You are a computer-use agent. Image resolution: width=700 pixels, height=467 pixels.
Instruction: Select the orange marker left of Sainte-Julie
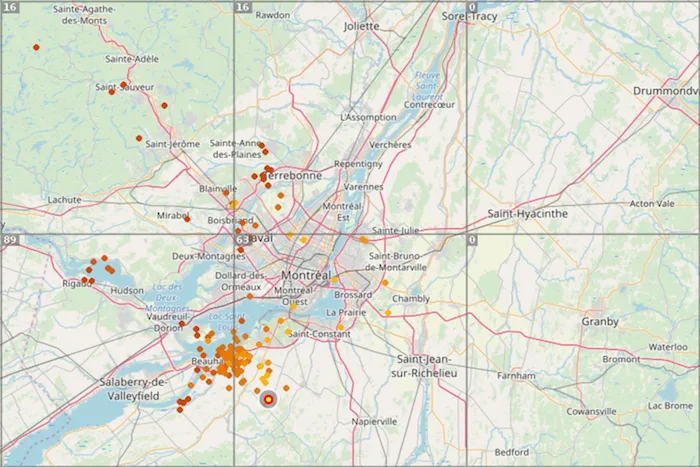(x=364, y=240)
